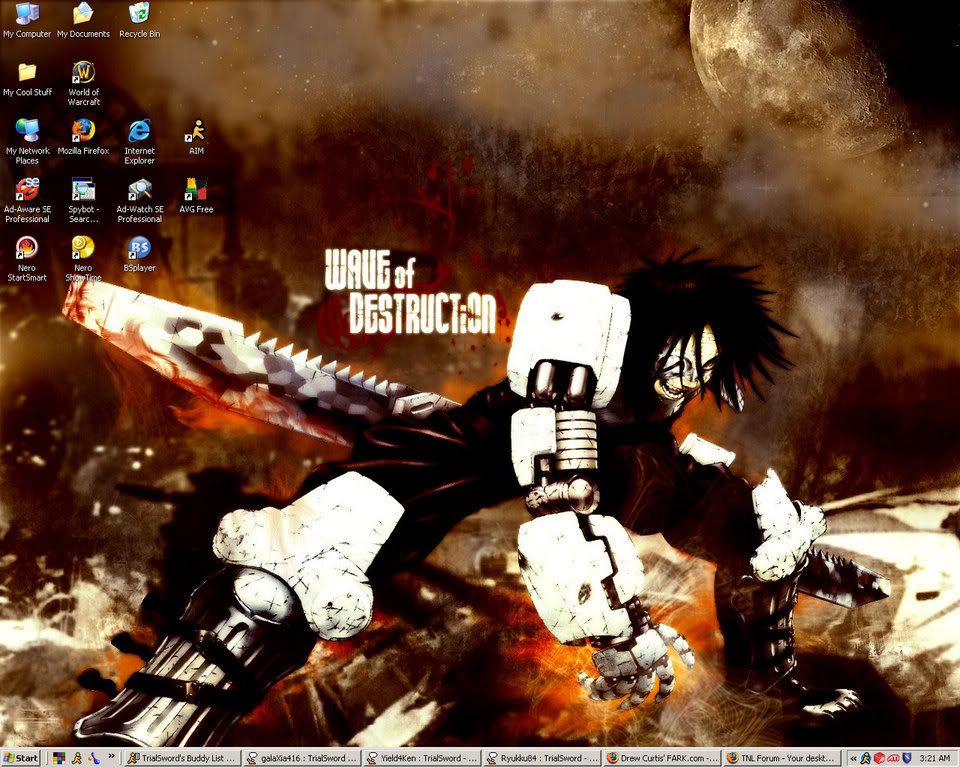The image size is (960, 768).
Task: Open Ad-Watch SE Professional shortcut
Action: click(x=140, y=200)
